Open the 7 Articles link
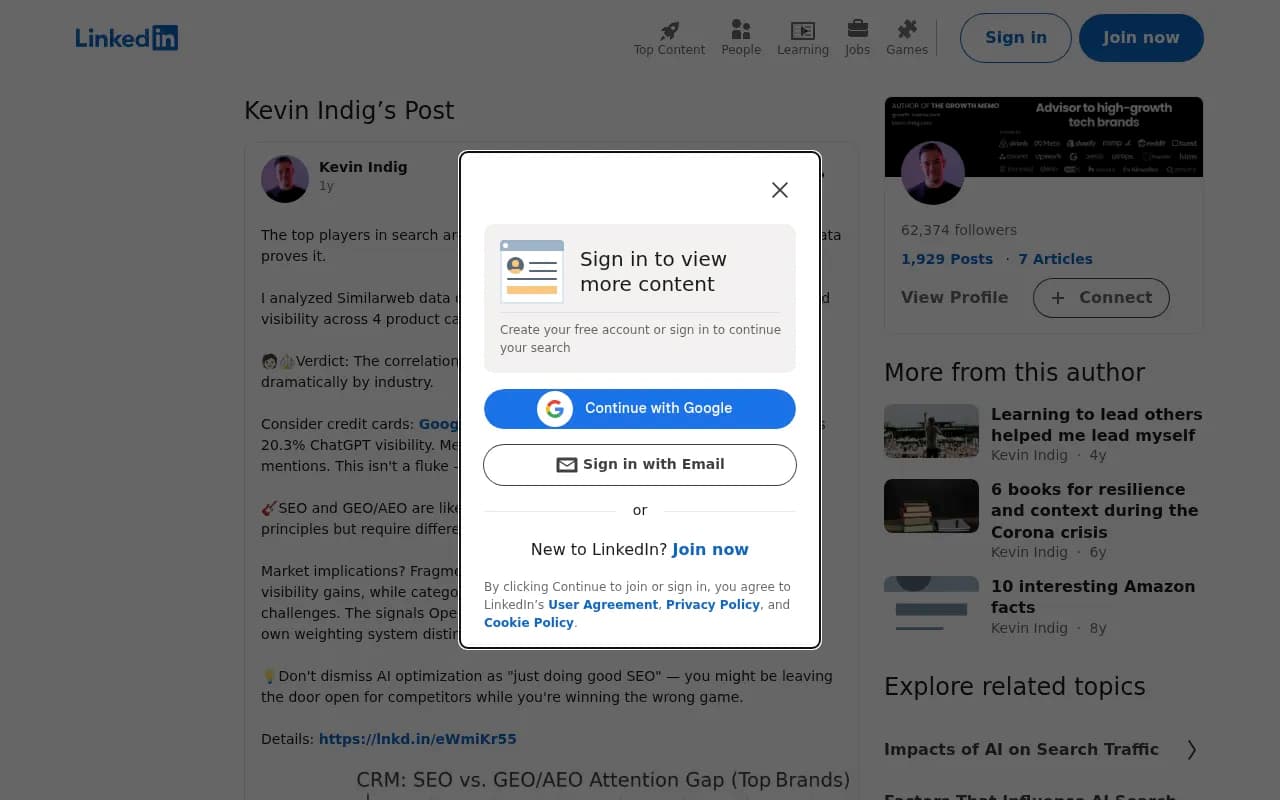Viewport: 1280px width, 800px height. click(x=1055, y=259)
